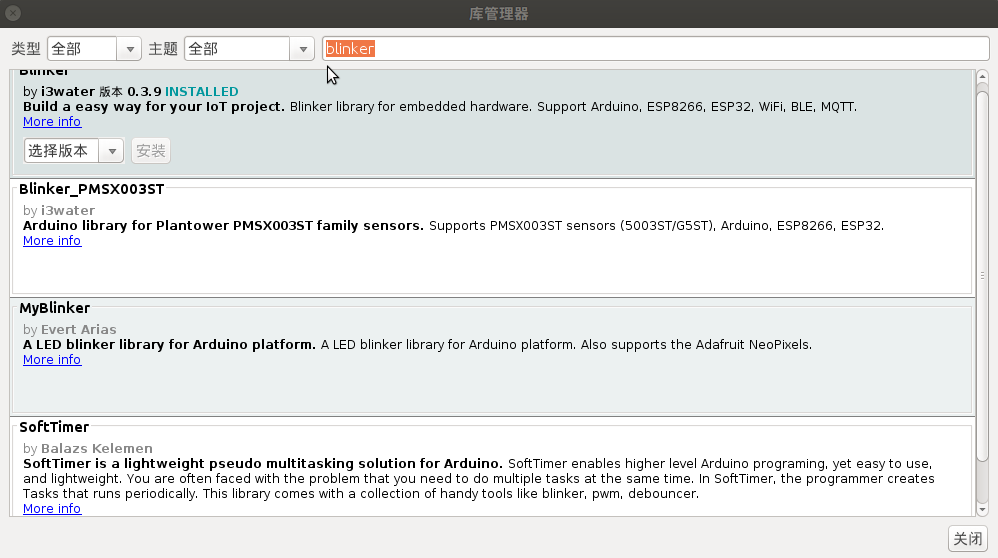Image resolution: width=998 pixels, height=558 pixels.
Task: Click the blinker search input field
Action: click(x=656, y=49)
